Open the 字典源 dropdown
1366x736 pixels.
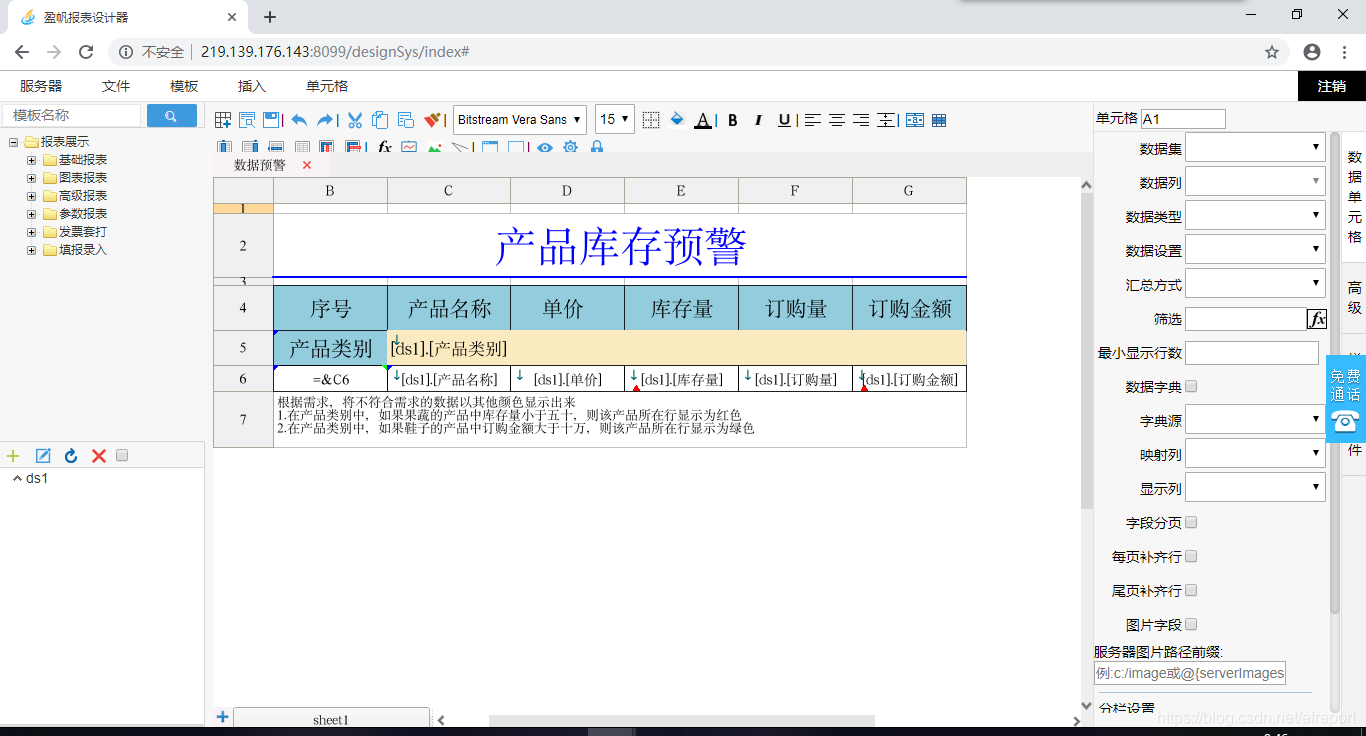click(x=1255, y=420)
